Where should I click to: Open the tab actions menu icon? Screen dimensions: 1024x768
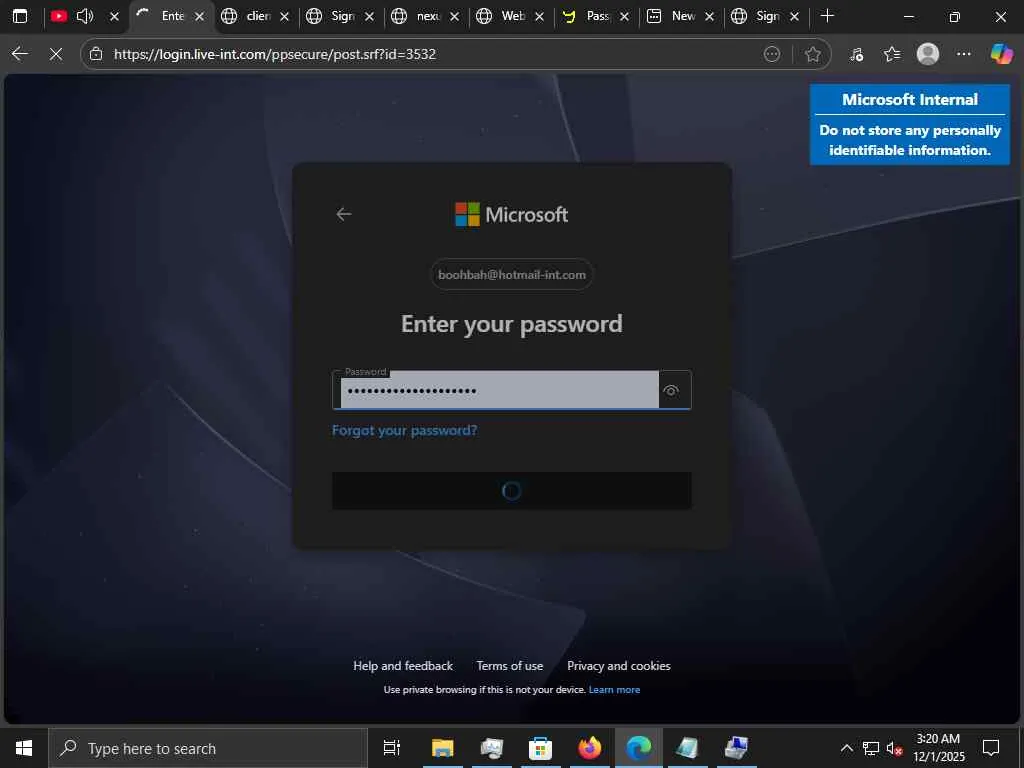(20, 16)
